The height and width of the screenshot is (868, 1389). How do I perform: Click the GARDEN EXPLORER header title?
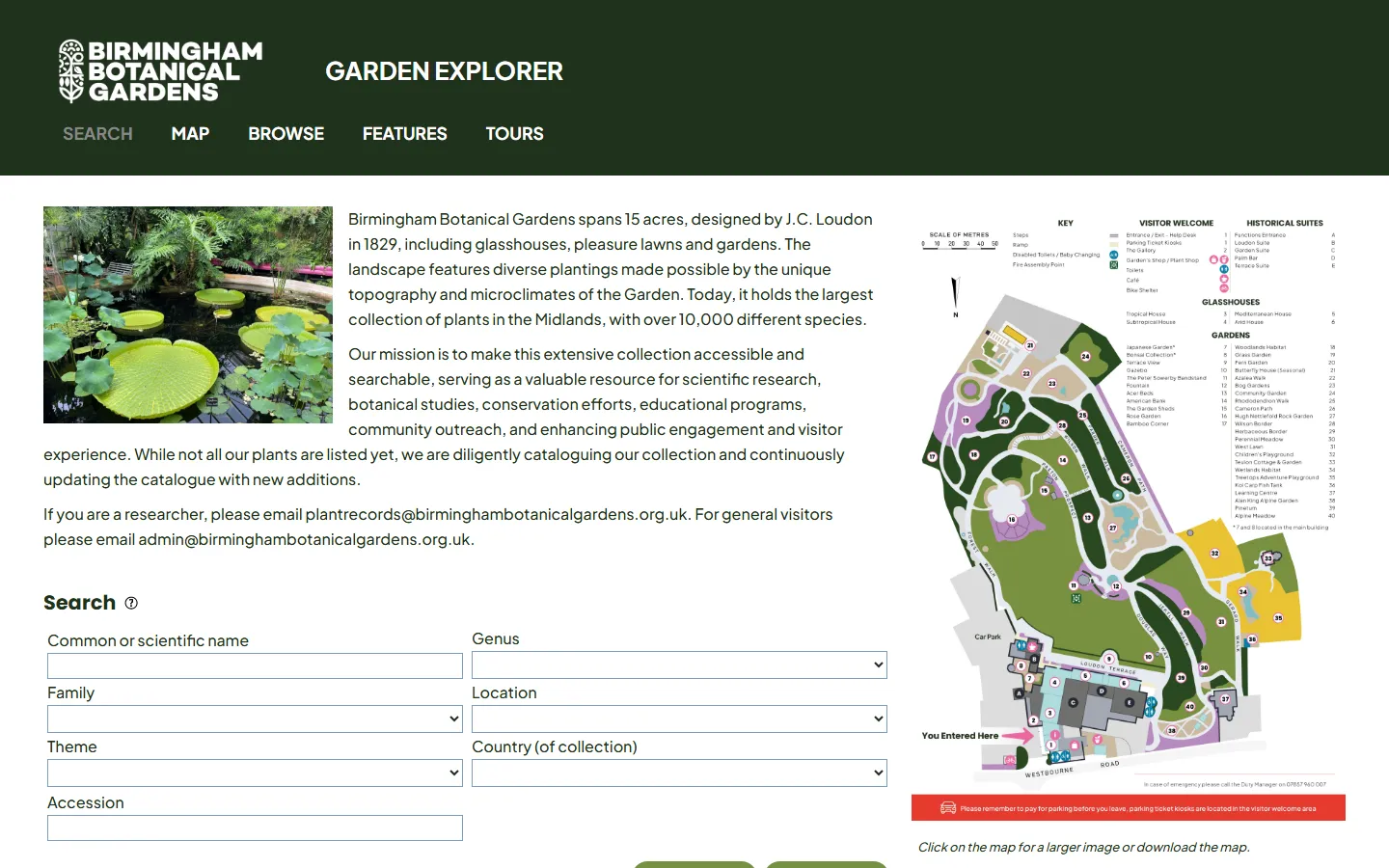[444, 71]
